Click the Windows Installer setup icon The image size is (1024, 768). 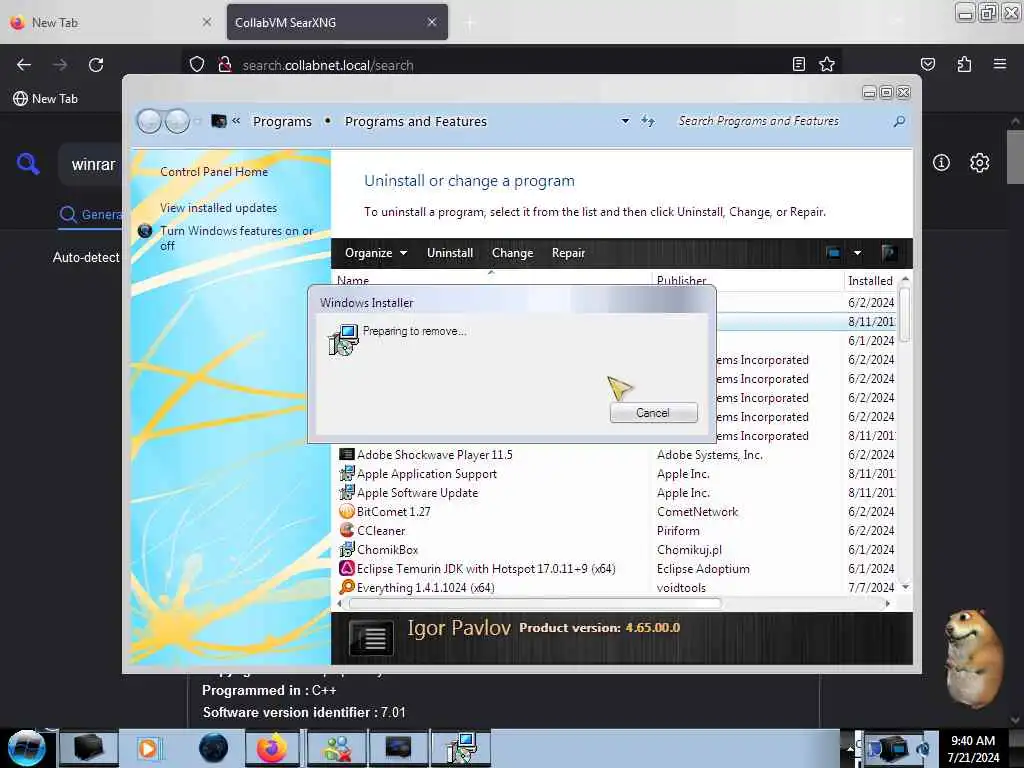click(x=343, y=340)
